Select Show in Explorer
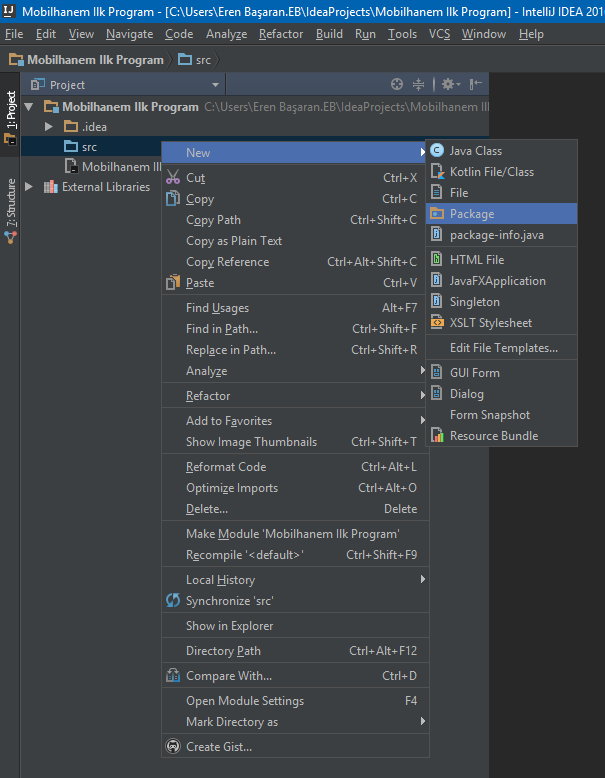Viewport: 605px width, 778px height. click(x=295, y=626)
